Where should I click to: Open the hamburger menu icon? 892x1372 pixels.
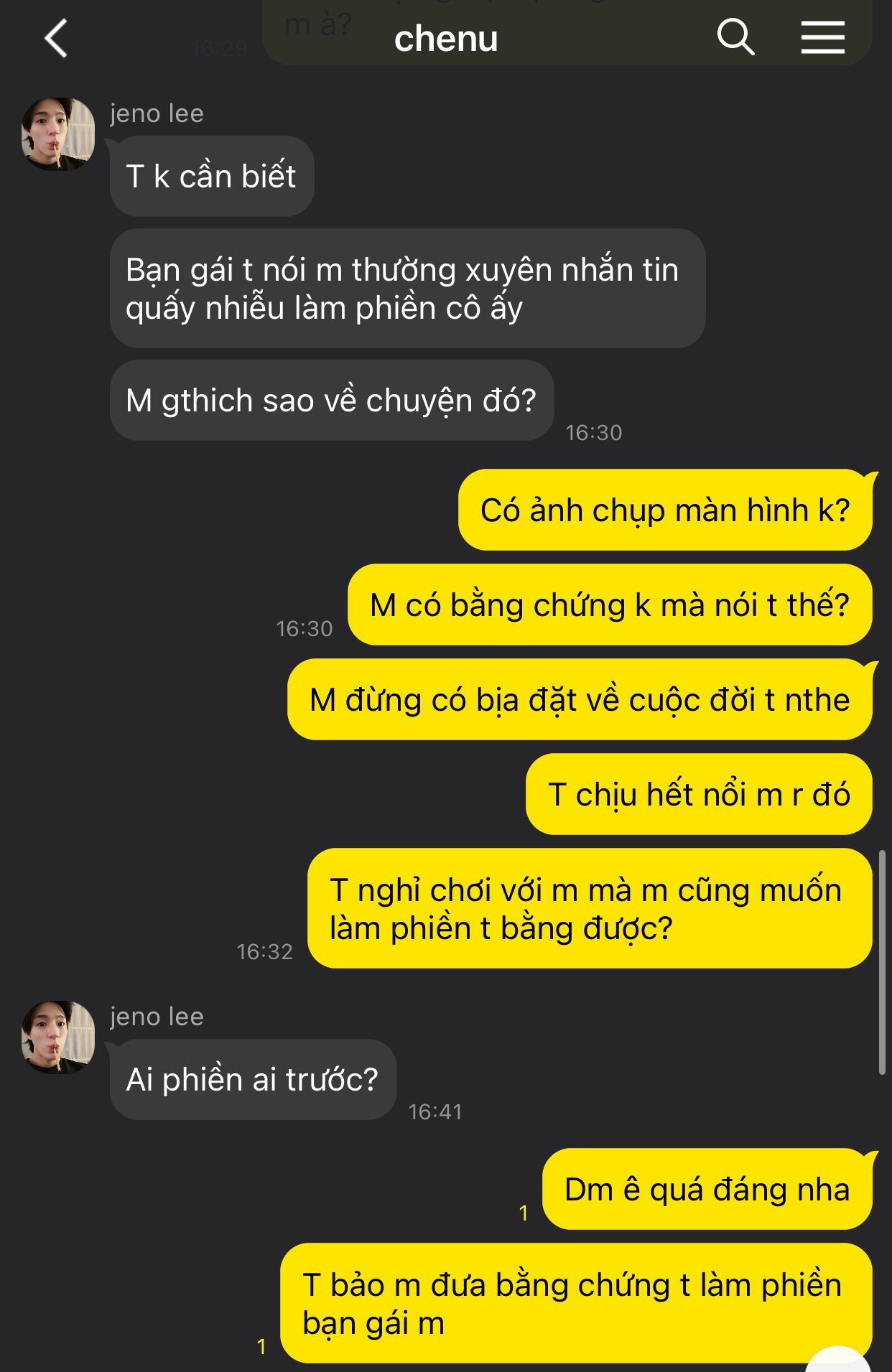pyautogui.click(x=823, y=37)
